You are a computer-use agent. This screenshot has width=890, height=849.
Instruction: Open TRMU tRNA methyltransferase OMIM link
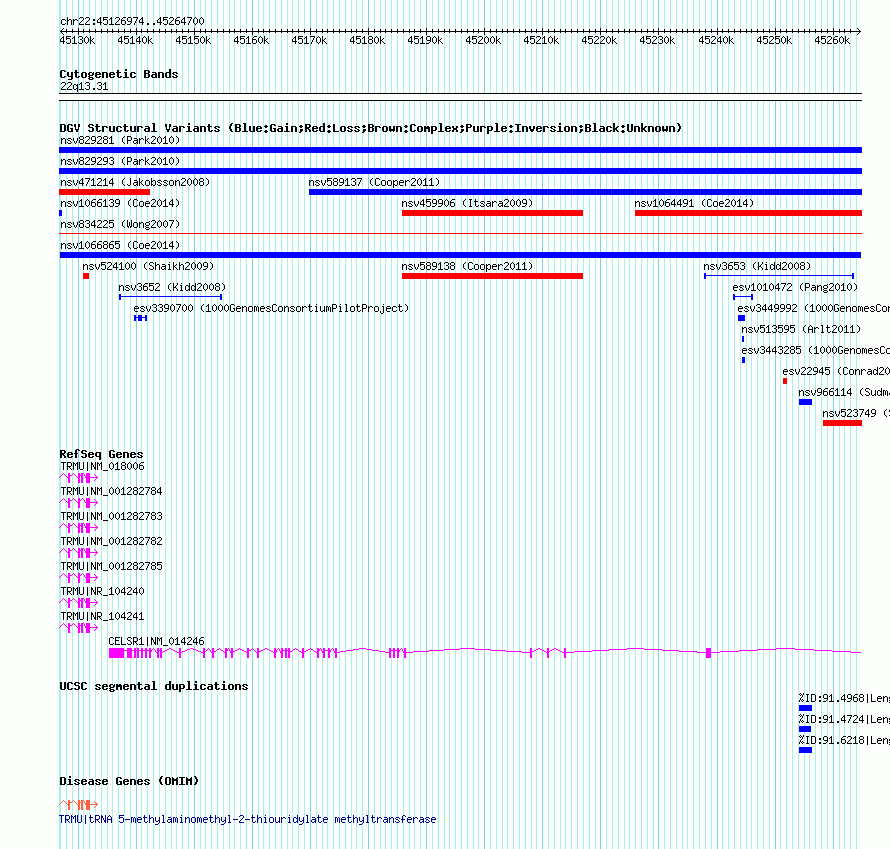coord(247,819)
